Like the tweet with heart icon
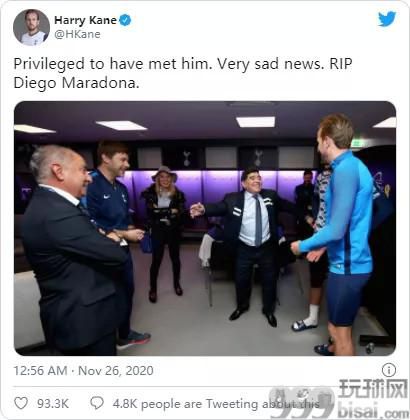Screen dimensions: 410x420 21,403
